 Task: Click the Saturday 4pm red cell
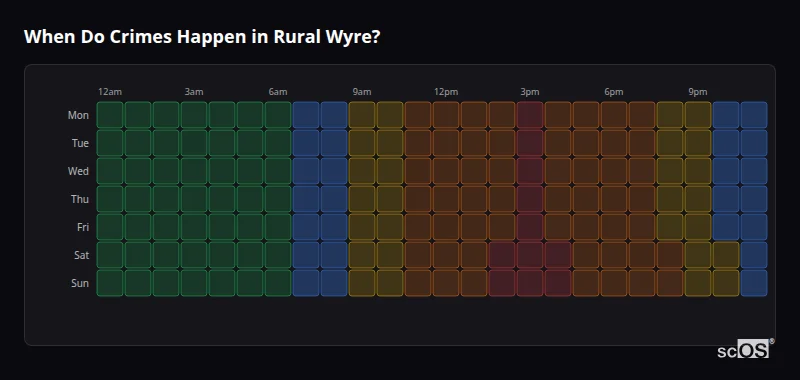pos(558,255)
